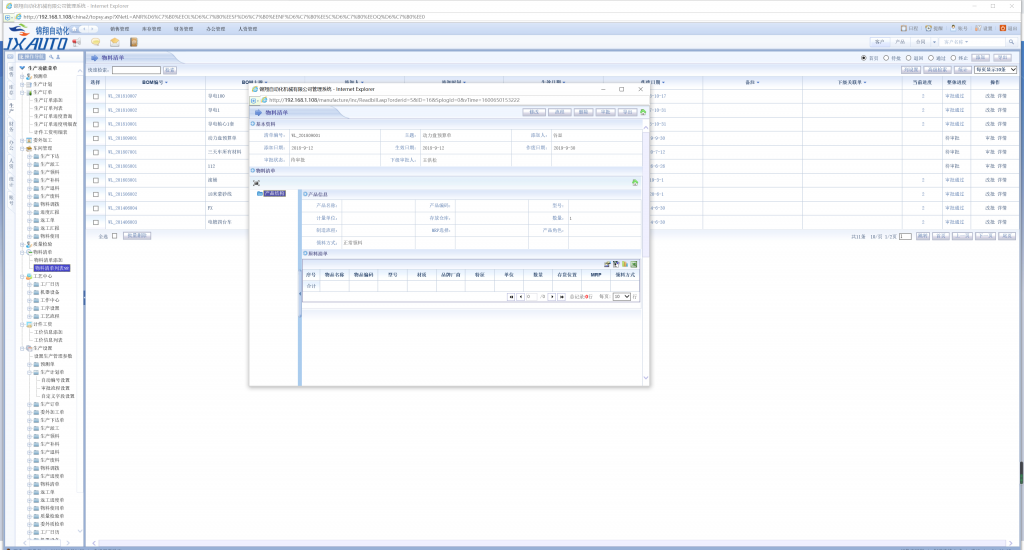This screenshot has height=550, width=1024.
Task: Click the fullscreen expand icon in popup
Action: point(257,182)
